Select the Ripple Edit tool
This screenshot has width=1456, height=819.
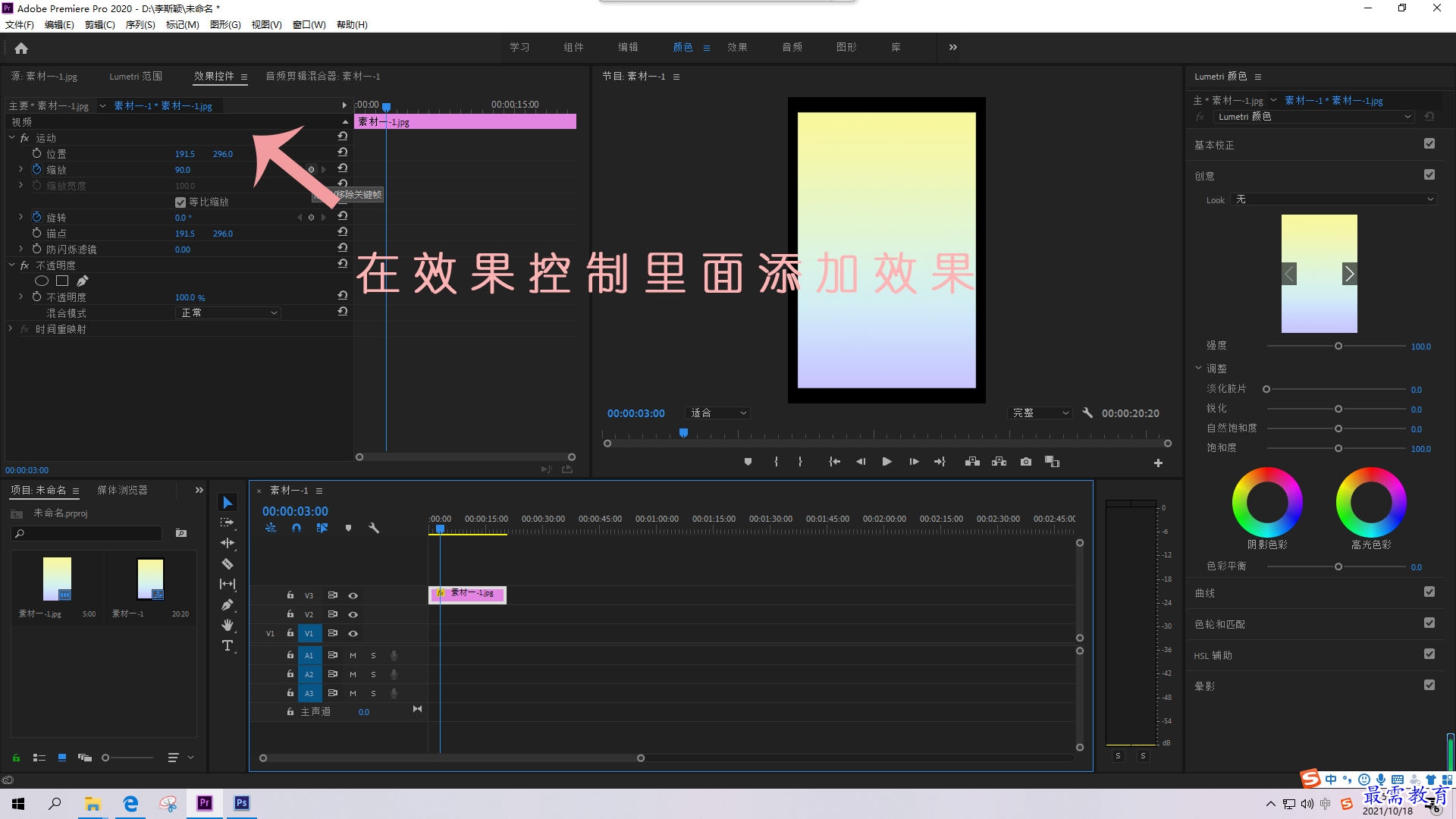coord(227,543)
